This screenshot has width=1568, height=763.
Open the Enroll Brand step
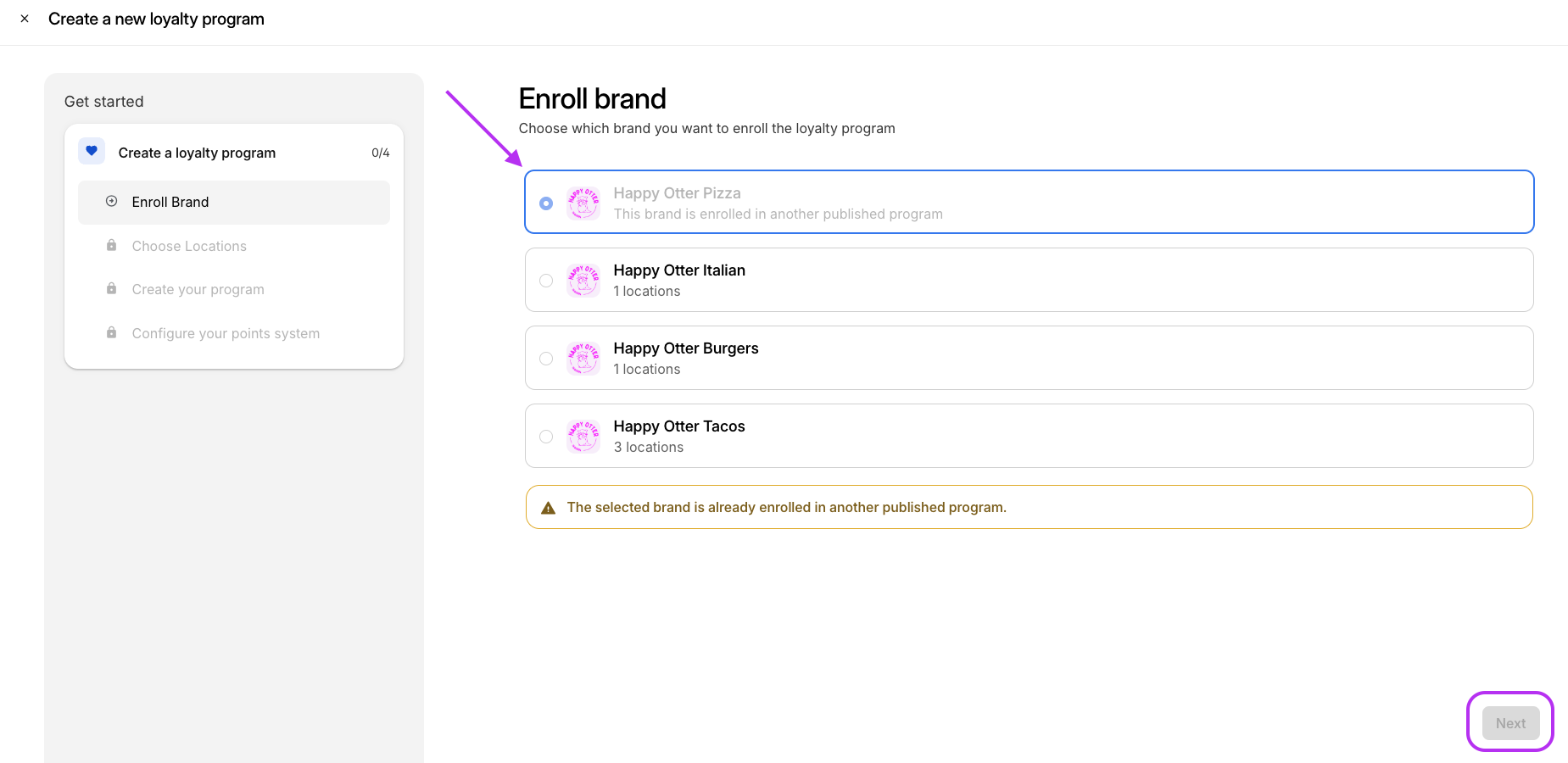(170, 202)
